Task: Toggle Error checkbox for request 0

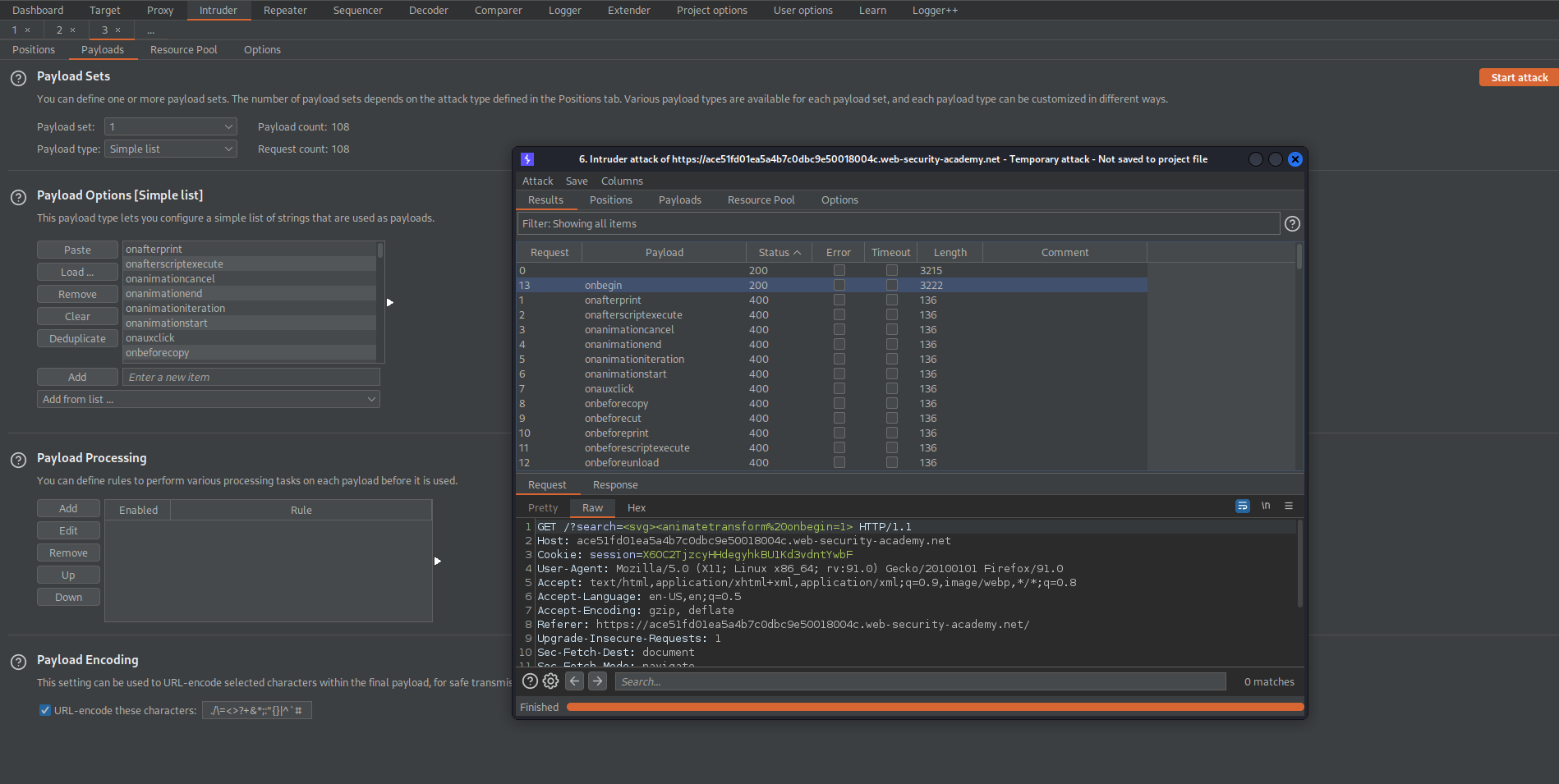Action: click(x=839, y=270)
